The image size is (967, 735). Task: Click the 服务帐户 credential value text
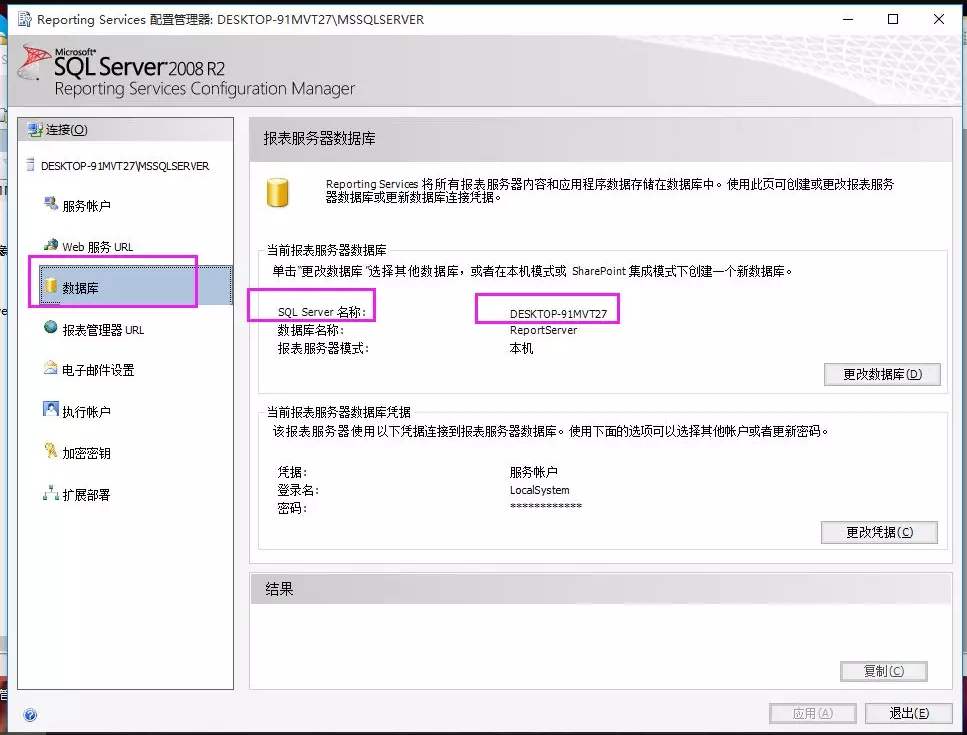pos(533,472)
